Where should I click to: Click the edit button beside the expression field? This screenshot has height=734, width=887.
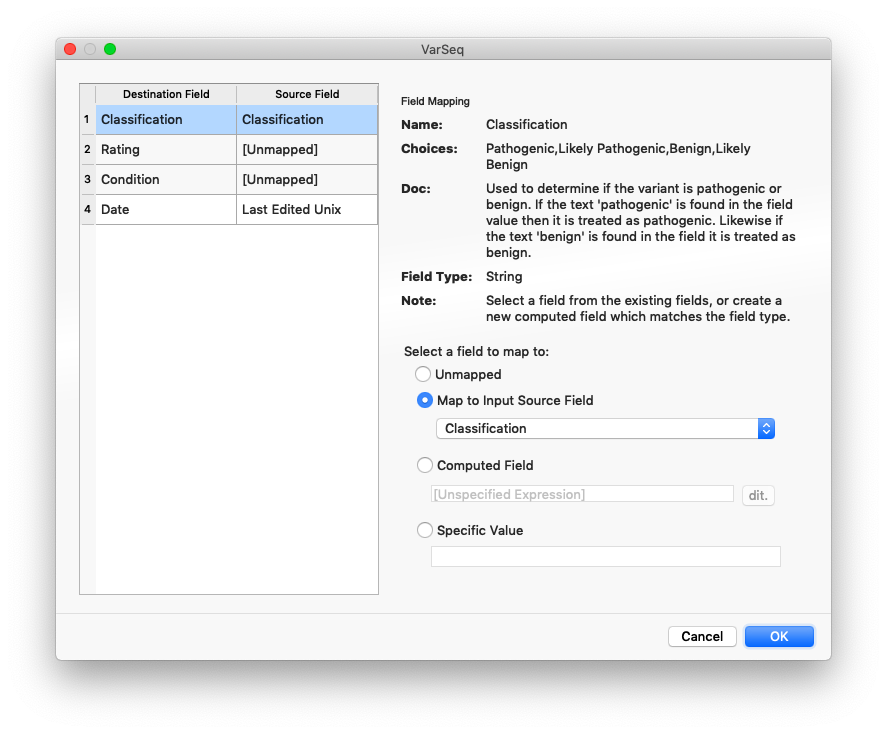[x=758, y=495]
